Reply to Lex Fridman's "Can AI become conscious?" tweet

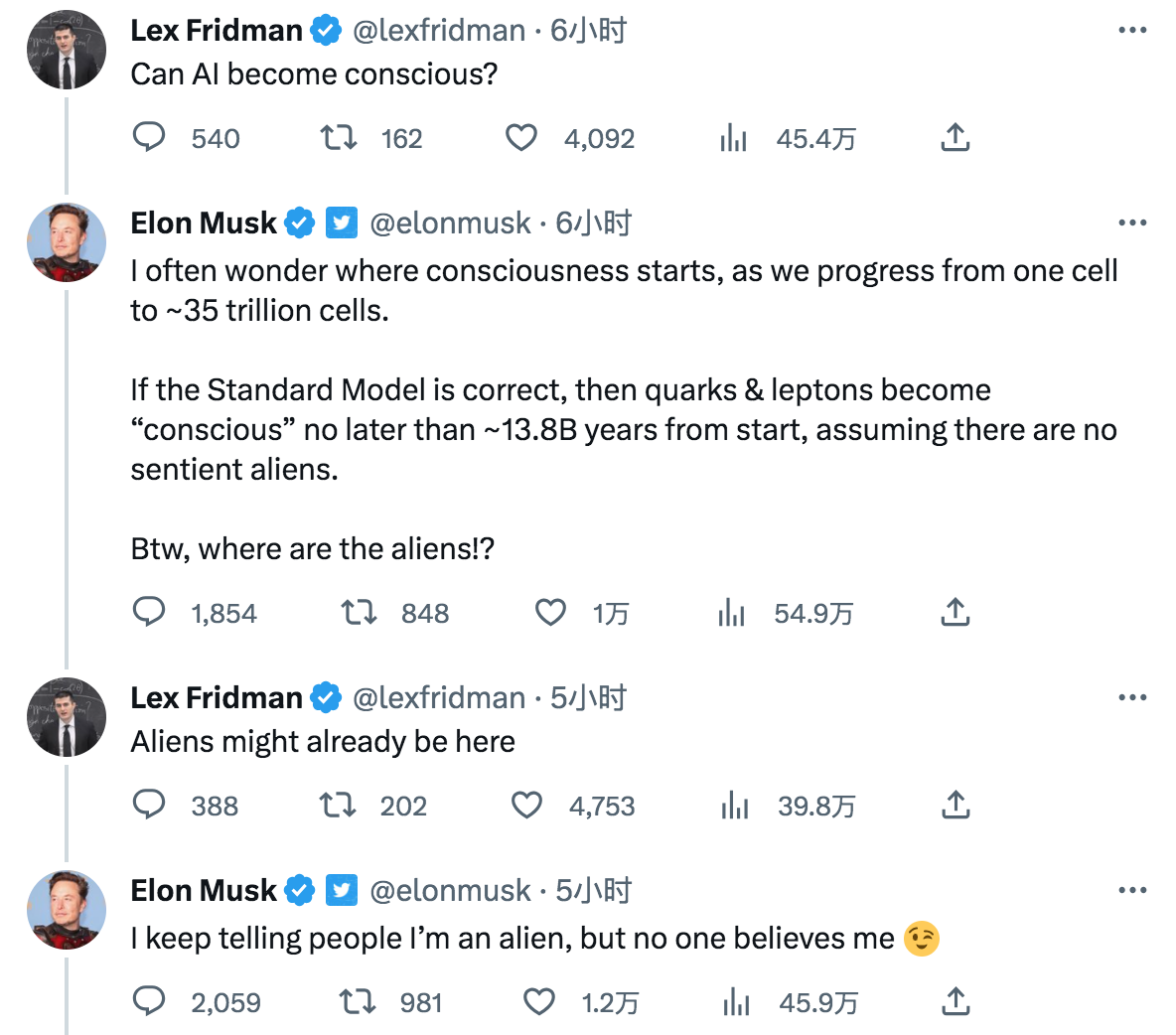149,137
